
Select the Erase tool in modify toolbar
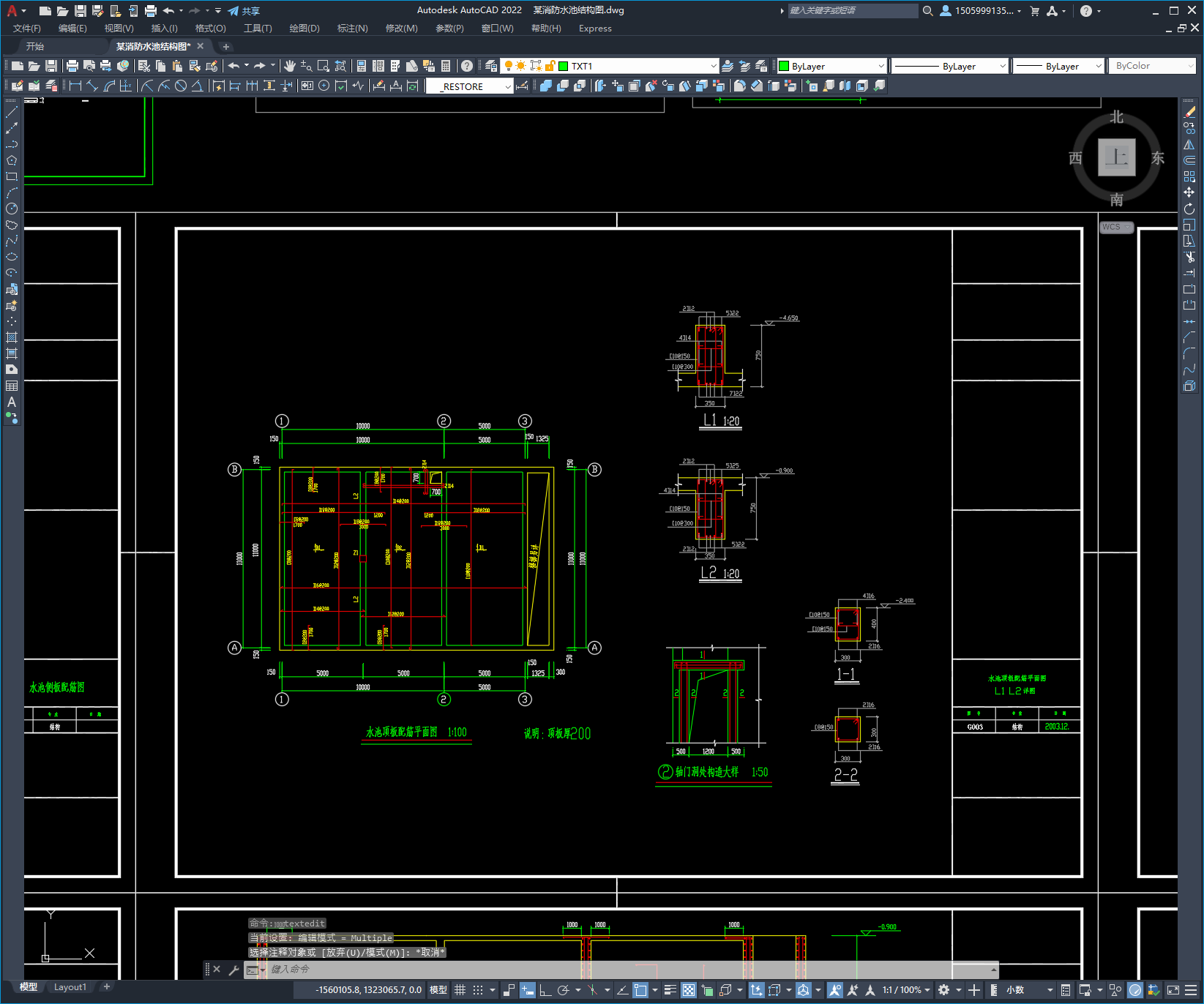coord(1189,112)
